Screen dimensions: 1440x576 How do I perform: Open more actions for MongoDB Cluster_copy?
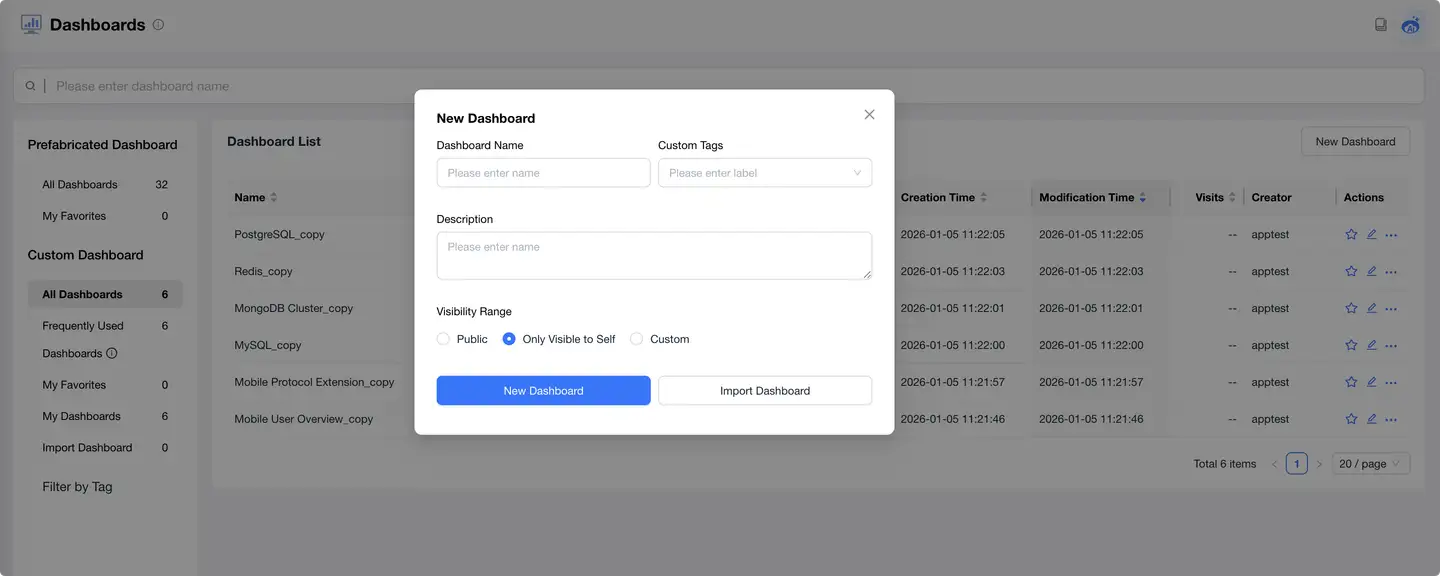coord(1391,308)
